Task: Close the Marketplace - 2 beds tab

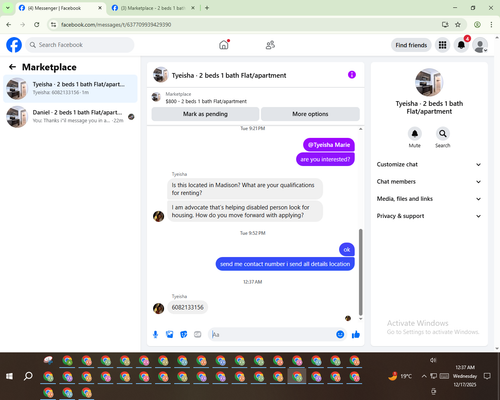Action: pyautogui.click(x=193, y=8)
